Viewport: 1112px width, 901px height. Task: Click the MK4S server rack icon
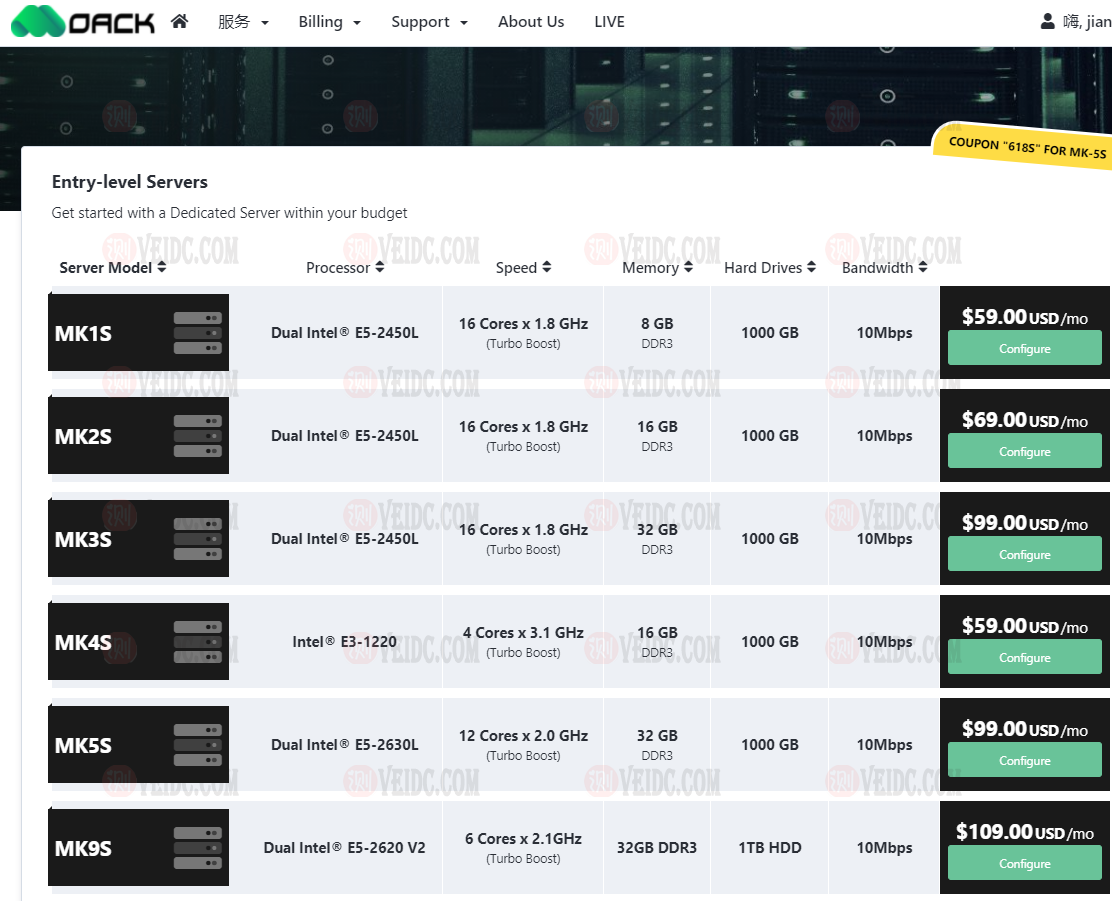click(x=198, y=641)
